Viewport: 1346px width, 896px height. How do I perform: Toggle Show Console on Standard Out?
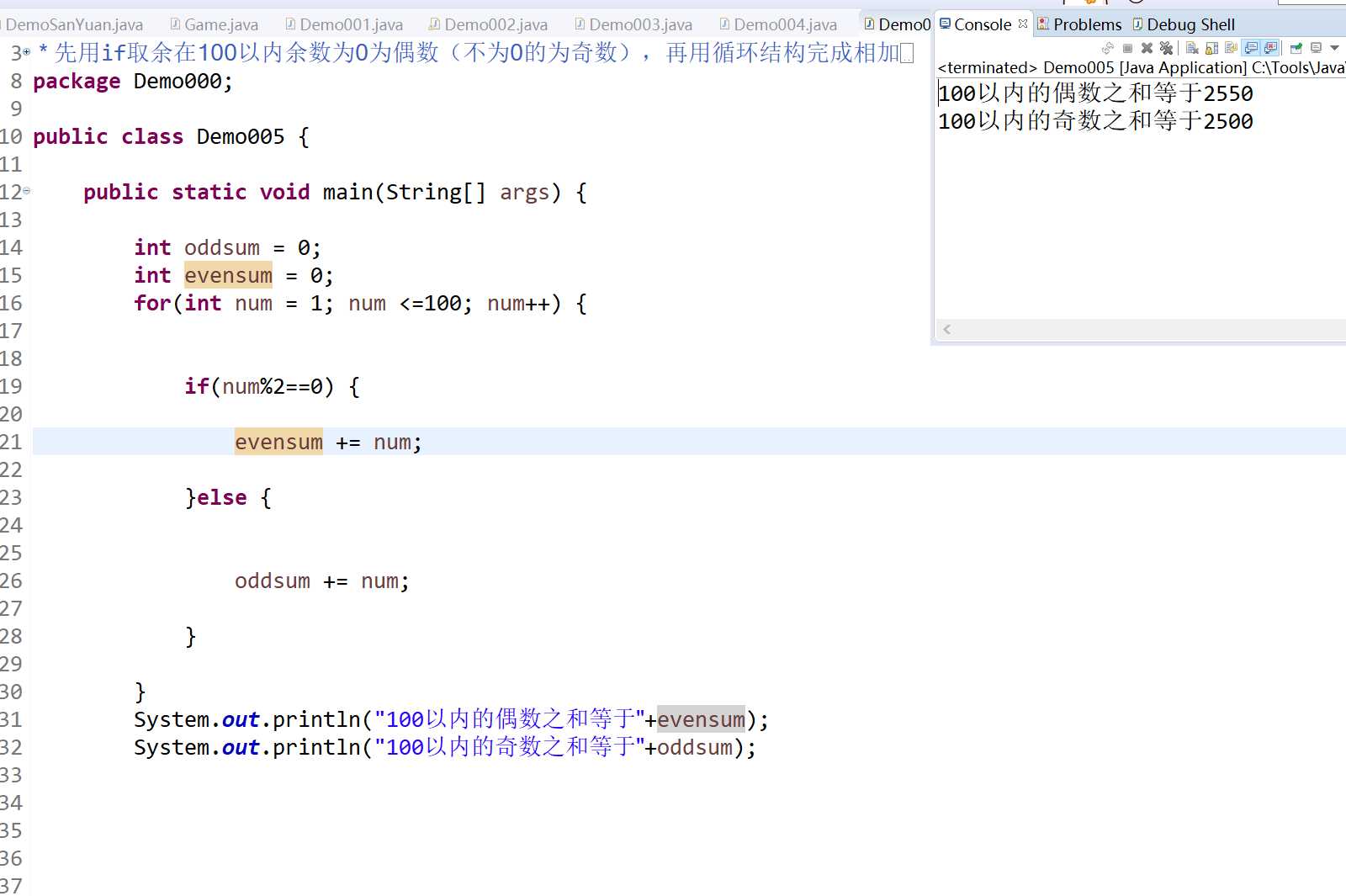click(1251, 48)
